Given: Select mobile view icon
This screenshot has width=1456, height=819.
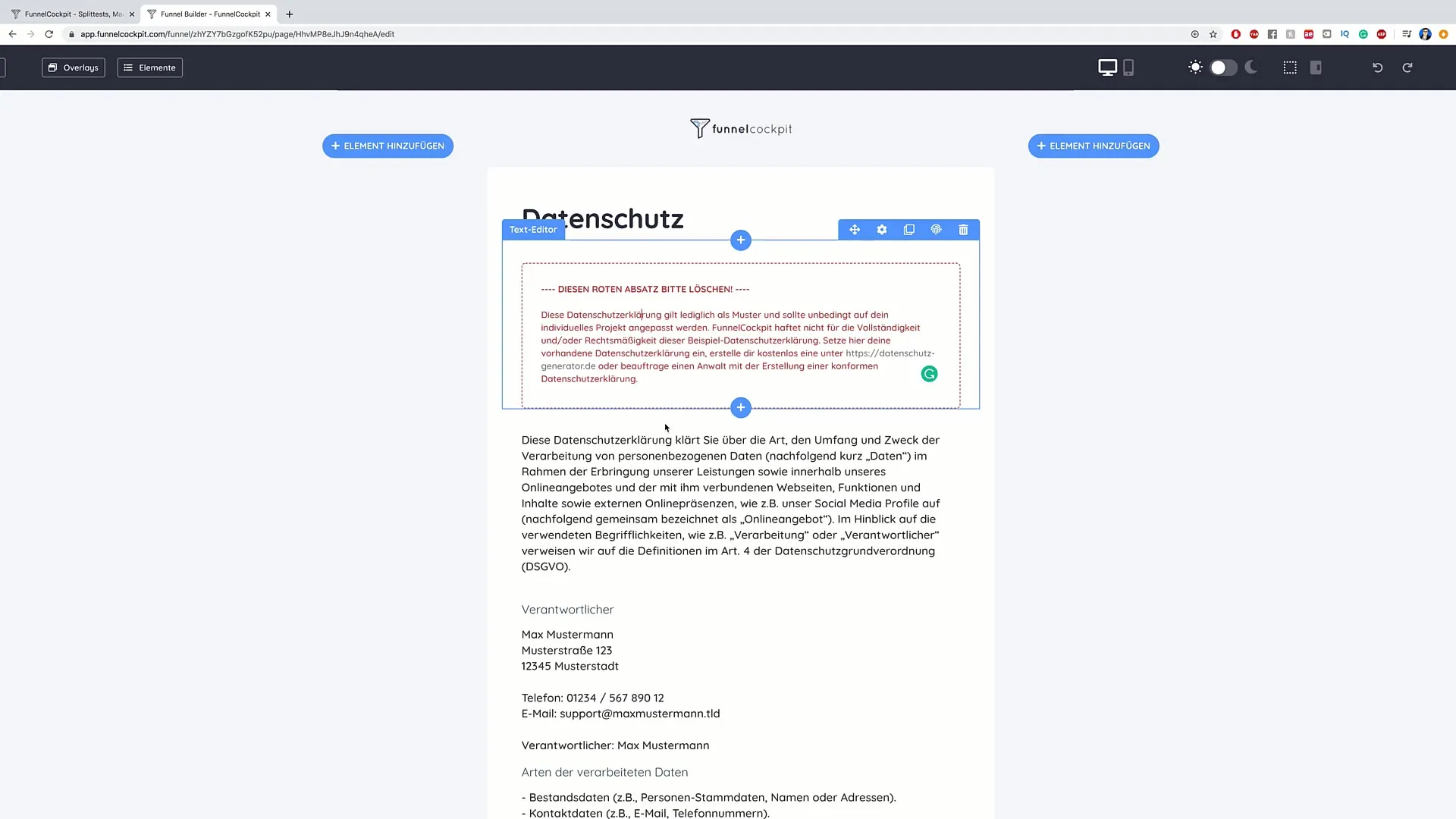Looking at the screenshot, I should pos(1128,67).
